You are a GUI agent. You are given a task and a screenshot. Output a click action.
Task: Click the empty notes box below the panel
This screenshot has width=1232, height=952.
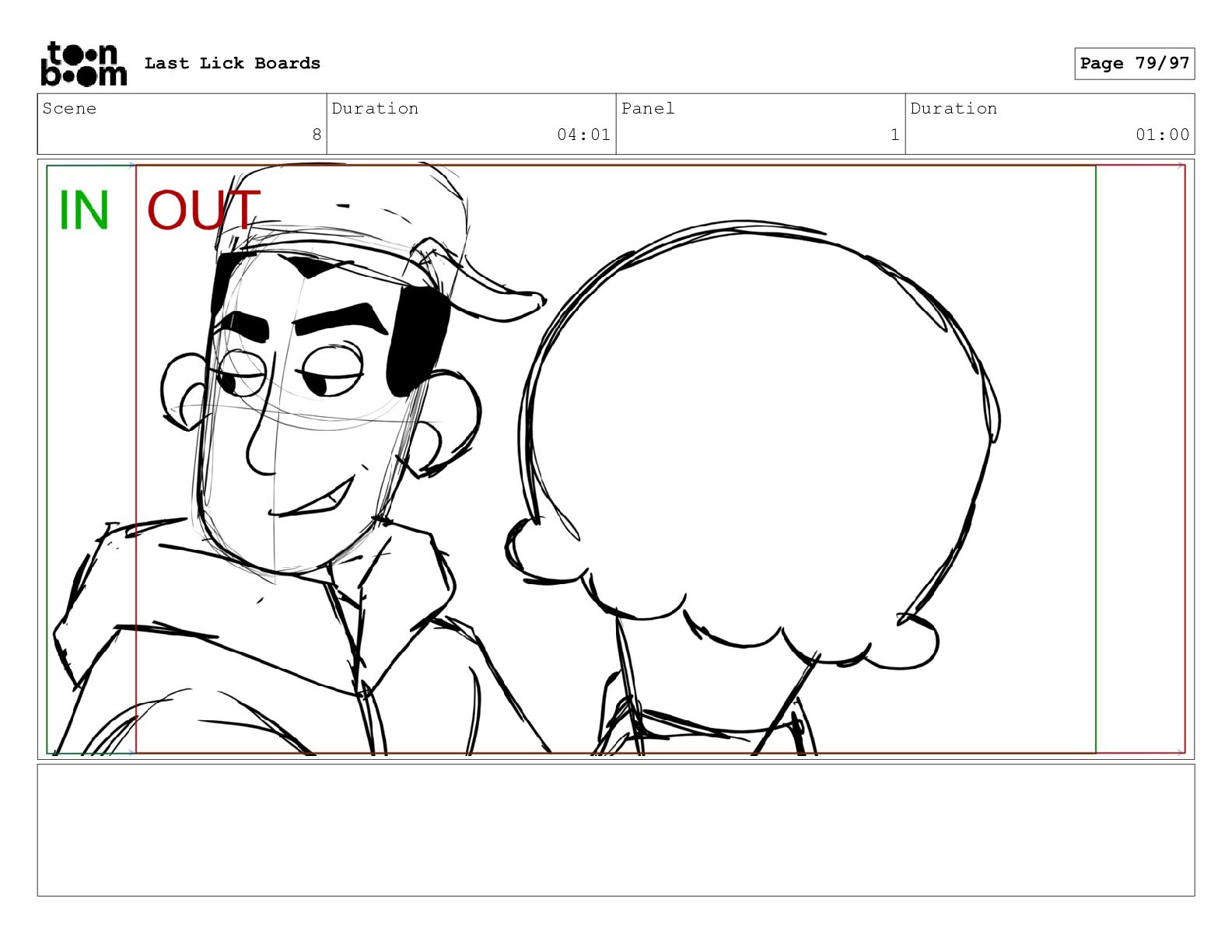(615, 830)
